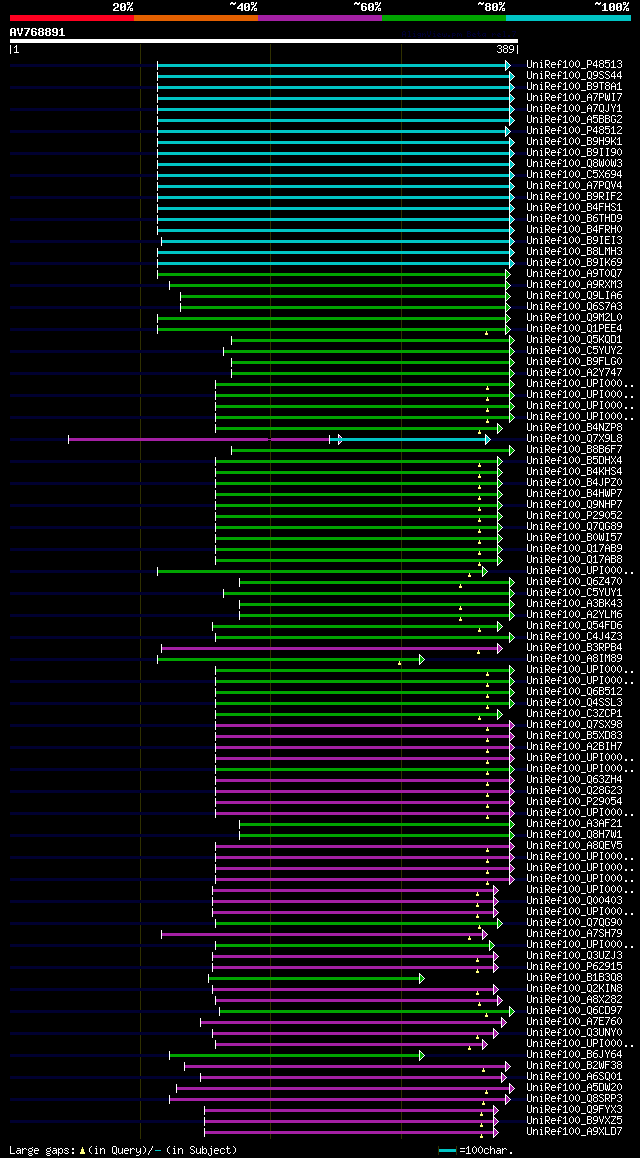The image size is (640, 1158).
Task: Select the UniRef100_Q7SX98 label
Action: [x=574, y=724]
